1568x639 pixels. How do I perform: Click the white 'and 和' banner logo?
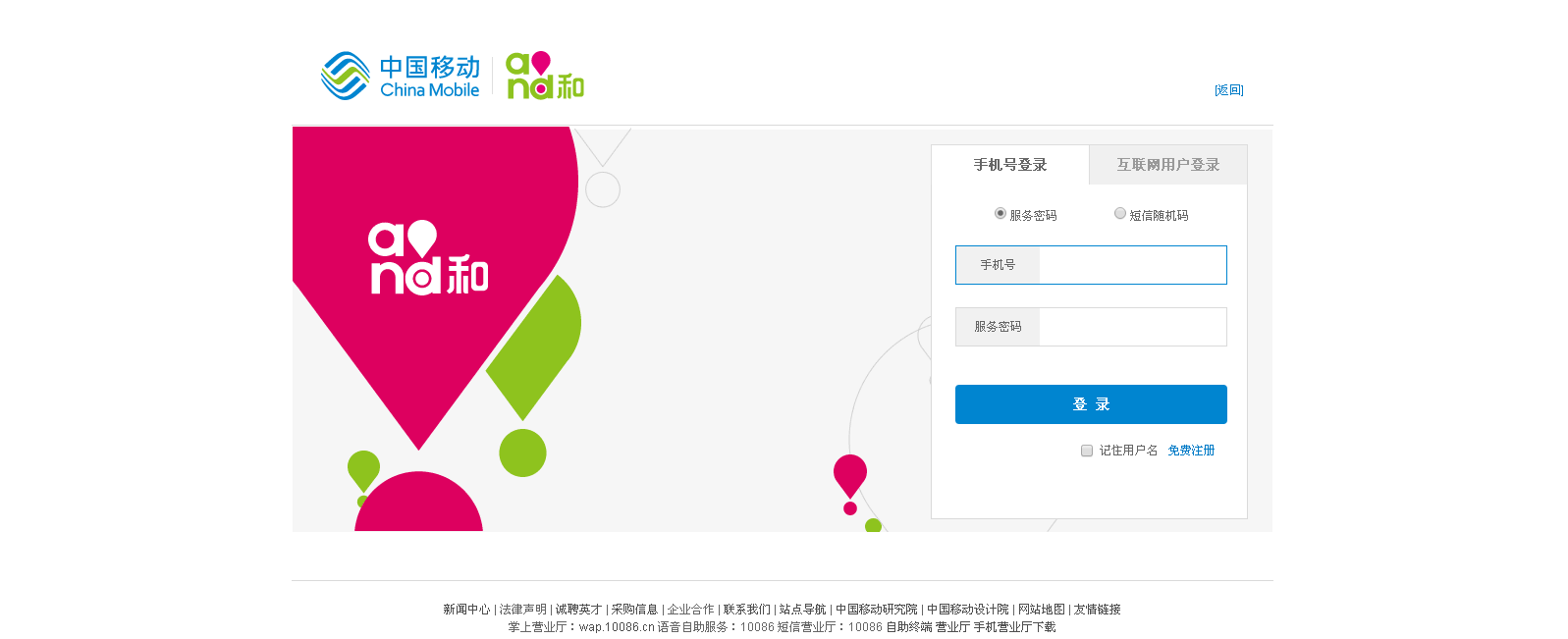tap(428, 257)
